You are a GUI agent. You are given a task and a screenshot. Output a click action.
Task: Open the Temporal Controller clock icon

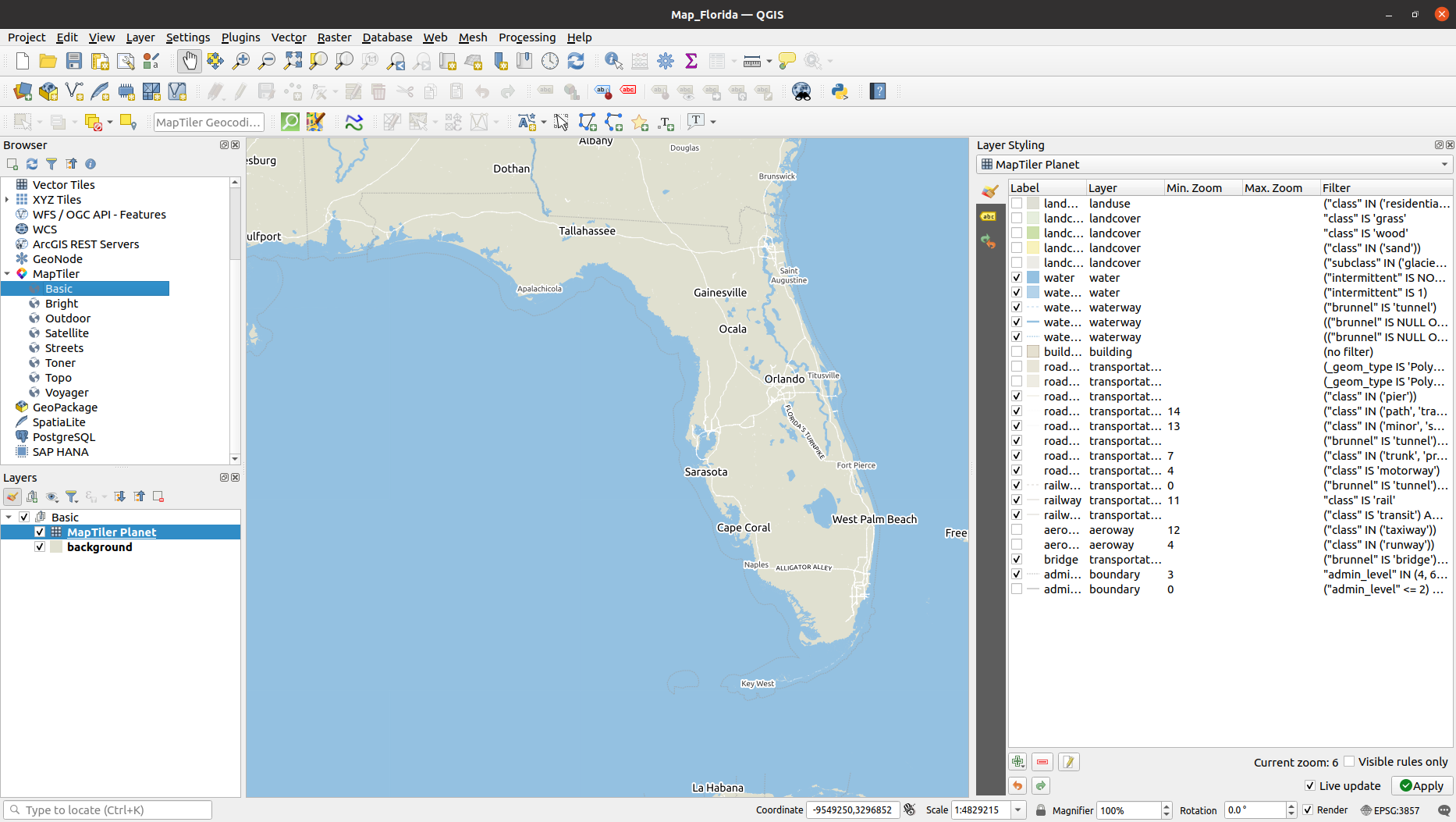(x=550, y=61)
